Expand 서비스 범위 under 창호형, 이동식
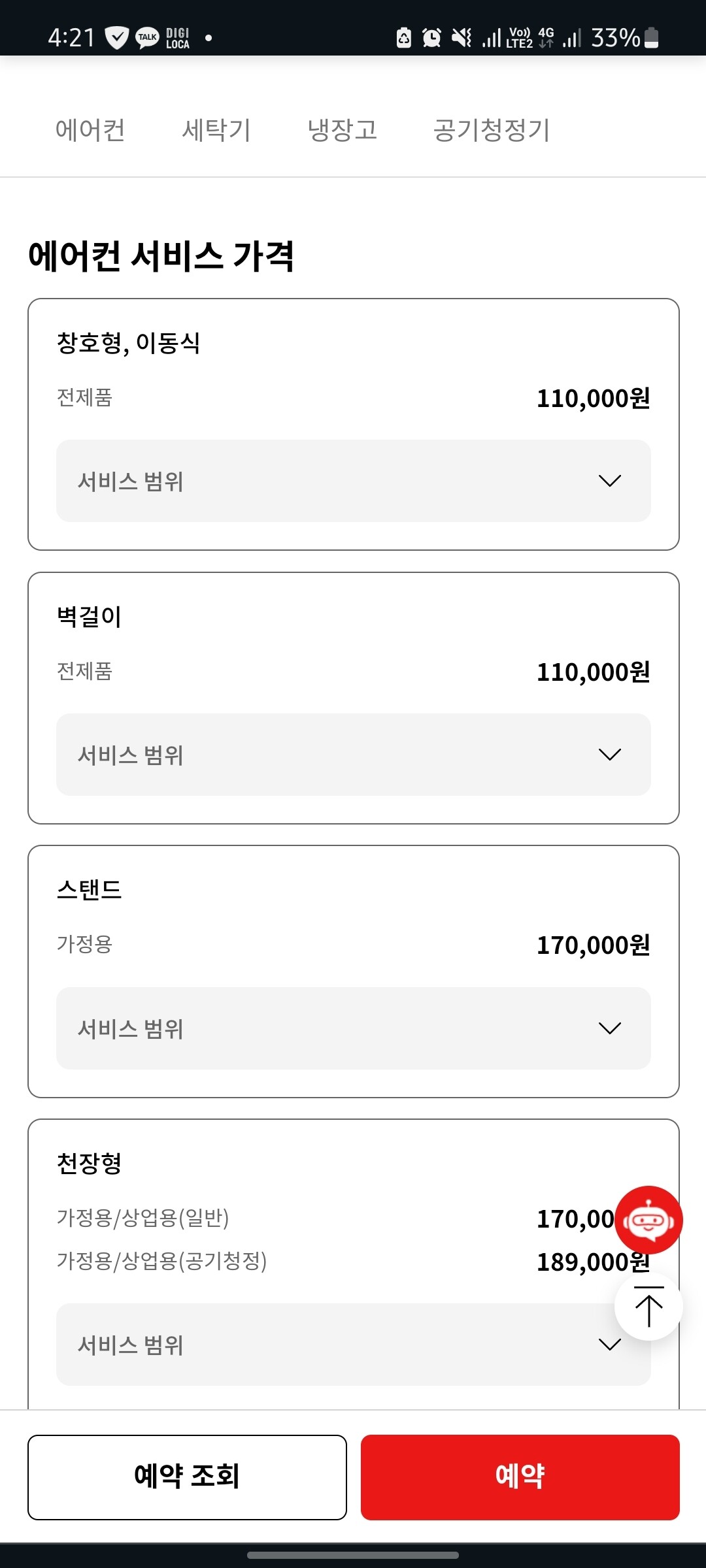The width and height of the screenshot is (706, 1568). point(353,481)
